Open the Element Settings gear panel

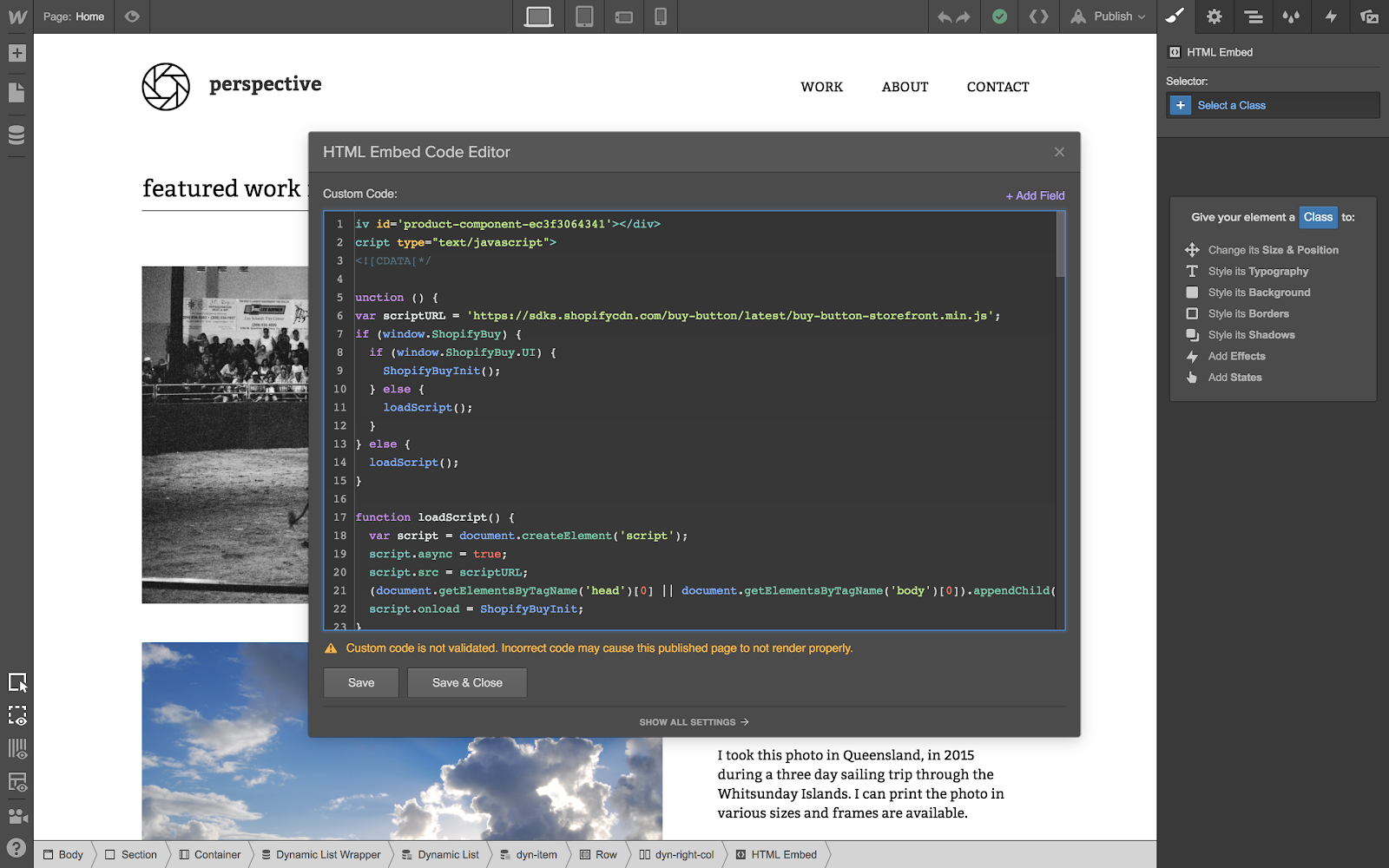(1213, 16)
